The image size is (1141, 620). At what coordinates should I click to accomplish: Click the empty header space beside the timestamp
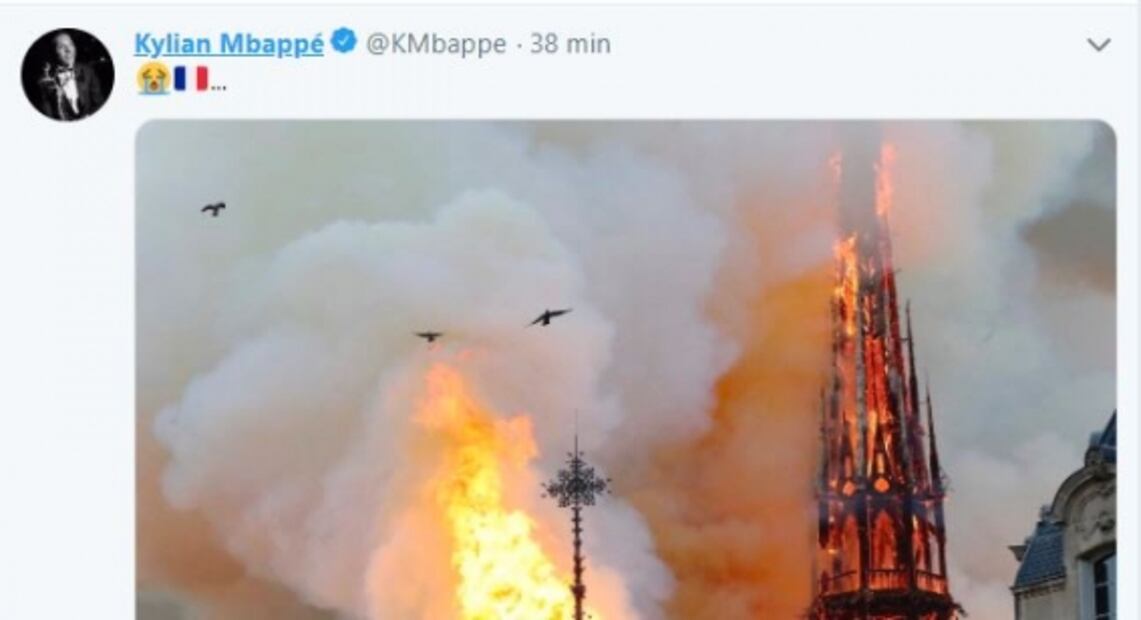(844, 44)
